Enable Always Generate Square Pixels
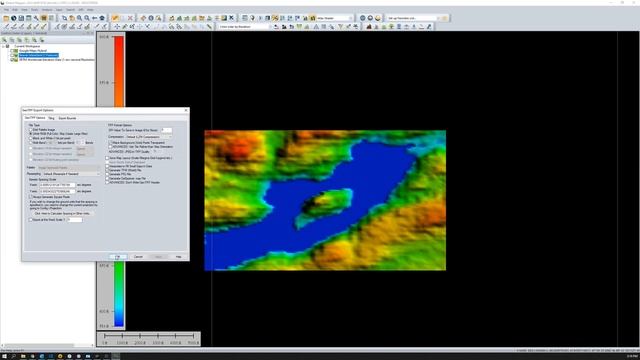 click(x=31, y=197)
